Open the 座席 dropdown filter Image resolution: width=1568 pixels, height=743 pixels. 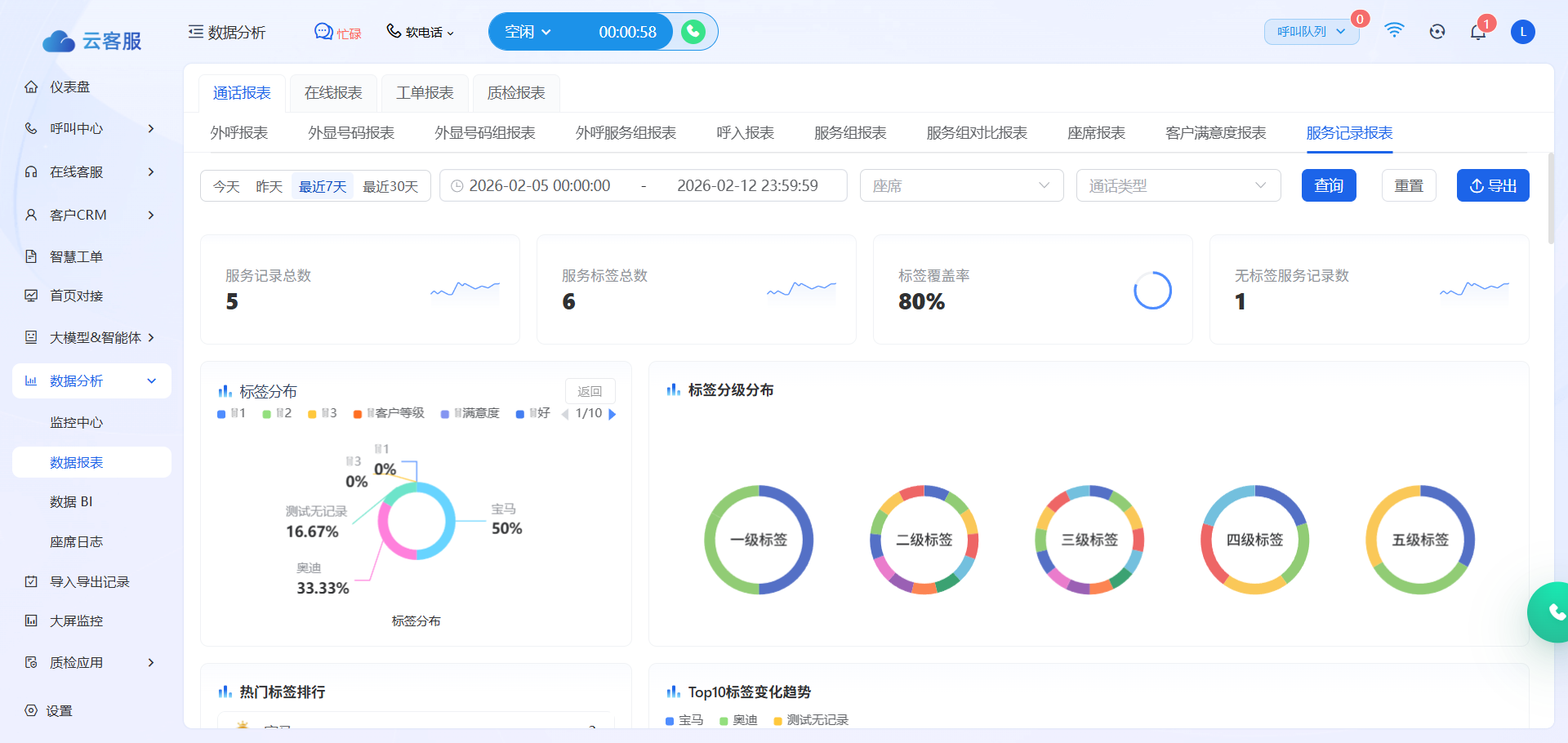click(961, 185)
